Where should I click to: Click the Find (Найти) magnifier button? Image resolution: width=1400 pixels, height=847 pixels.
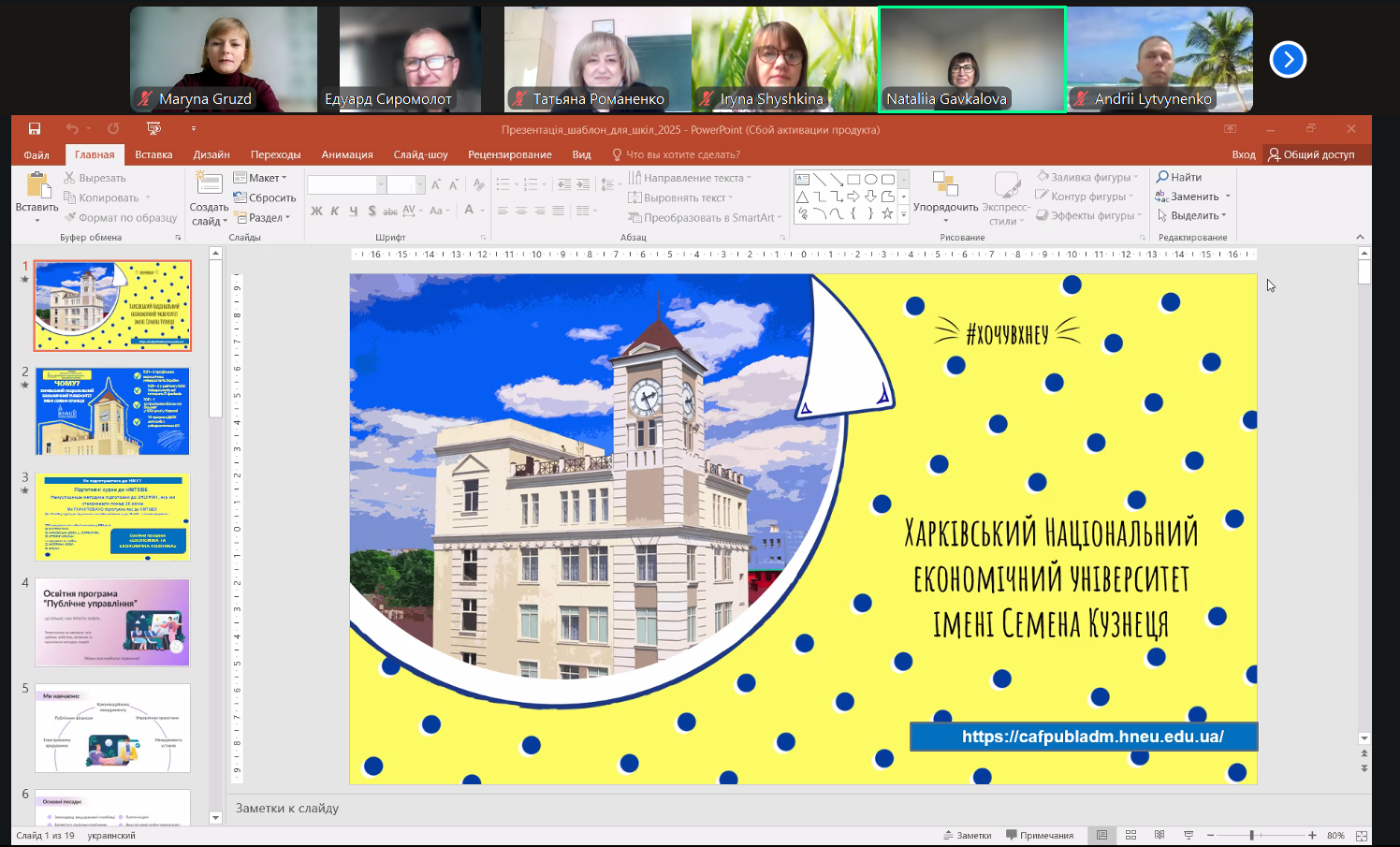coord(1179,177)
